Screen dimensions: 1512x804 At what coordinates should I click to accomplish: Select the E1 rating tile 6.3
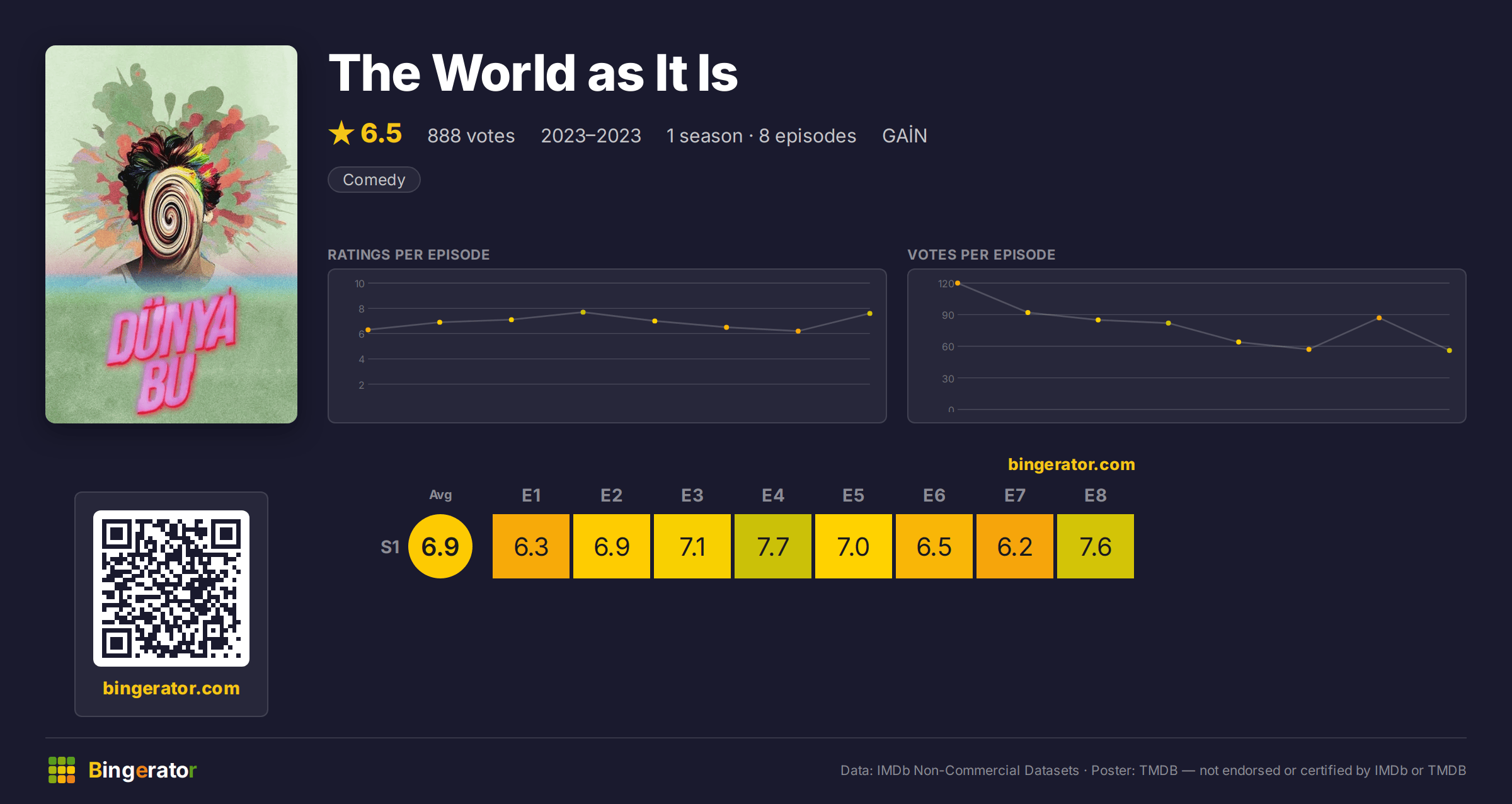pos(531,546)
